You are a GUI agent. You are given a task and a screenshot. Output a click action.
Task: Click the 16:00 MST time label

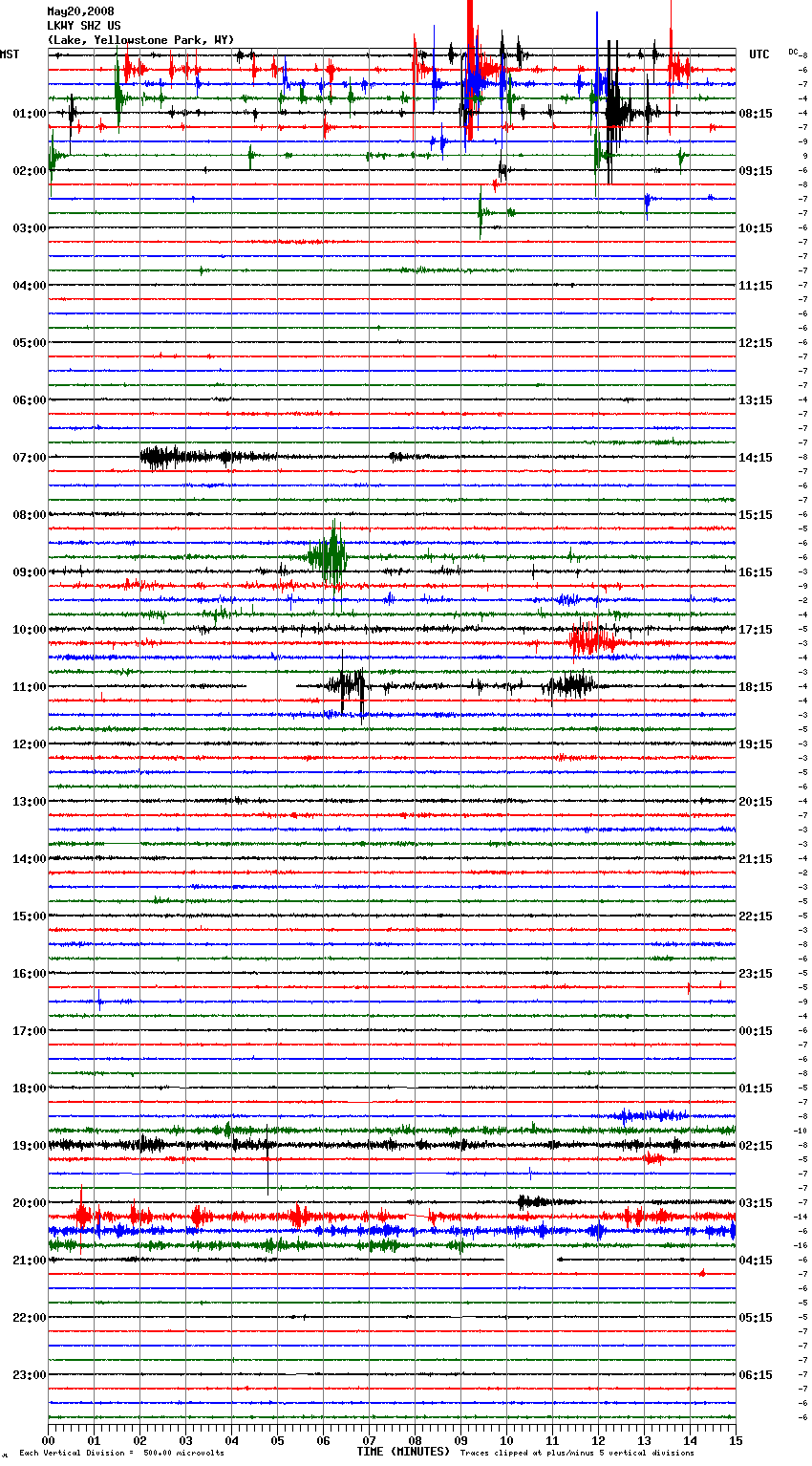click(30, 974)
